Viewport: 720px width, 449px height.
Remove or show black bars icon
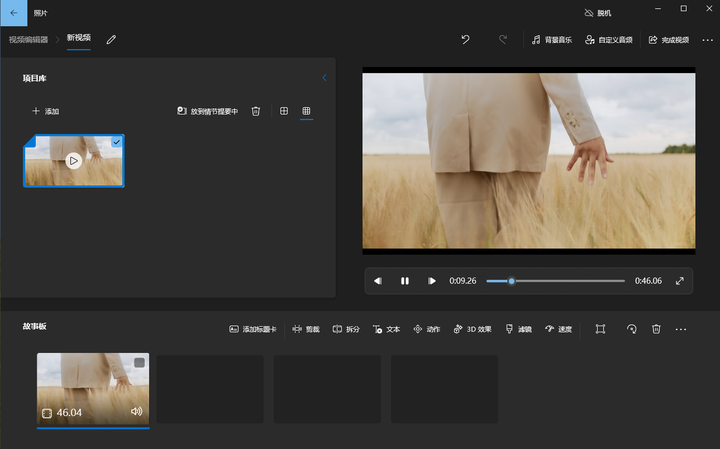600,329
